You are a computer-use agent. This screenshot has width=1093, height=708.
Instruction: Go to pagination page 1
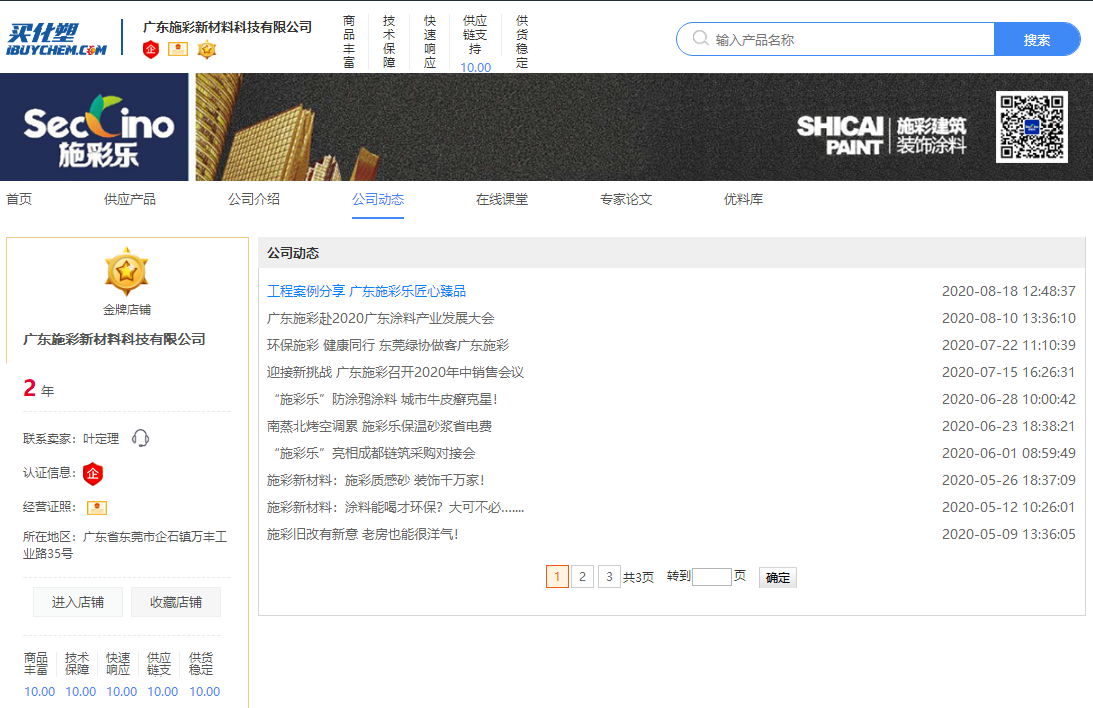click(x=557, y=576)
